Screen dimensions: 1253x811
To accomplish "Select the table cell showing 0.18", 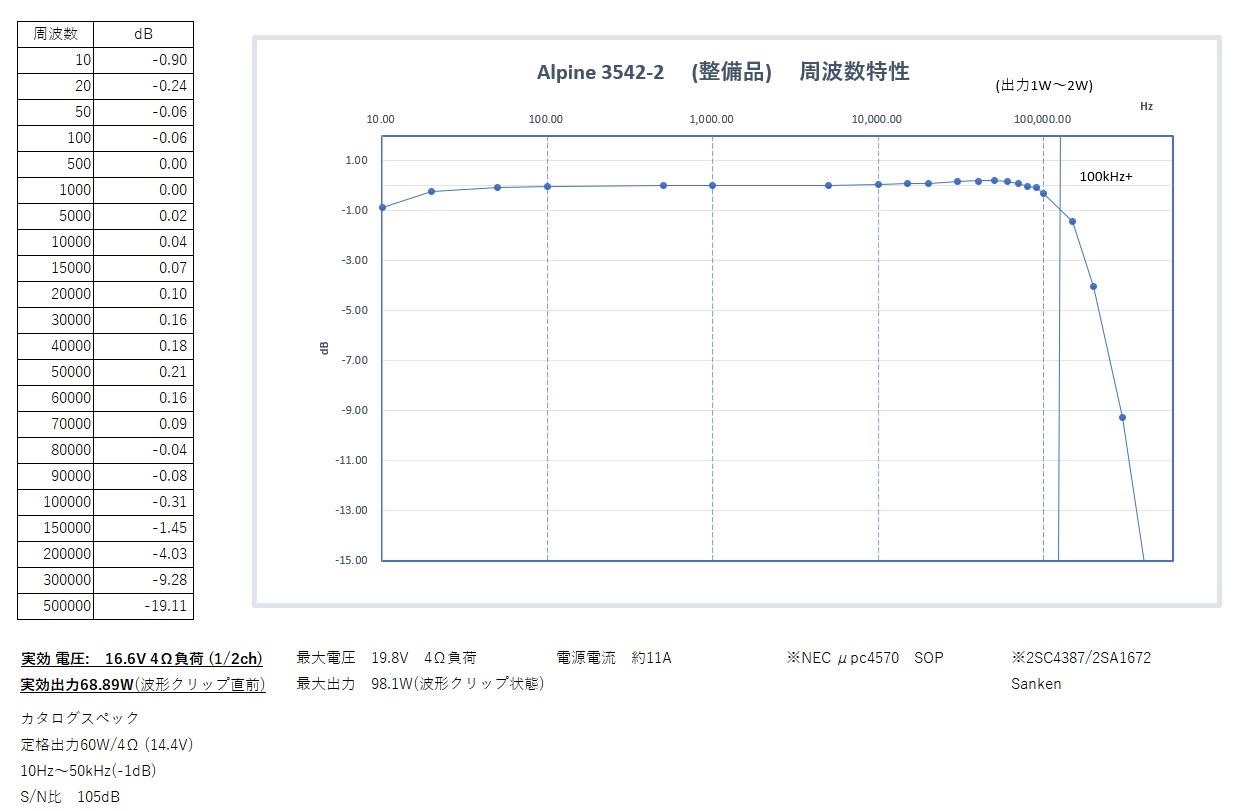I will [143, 346].
